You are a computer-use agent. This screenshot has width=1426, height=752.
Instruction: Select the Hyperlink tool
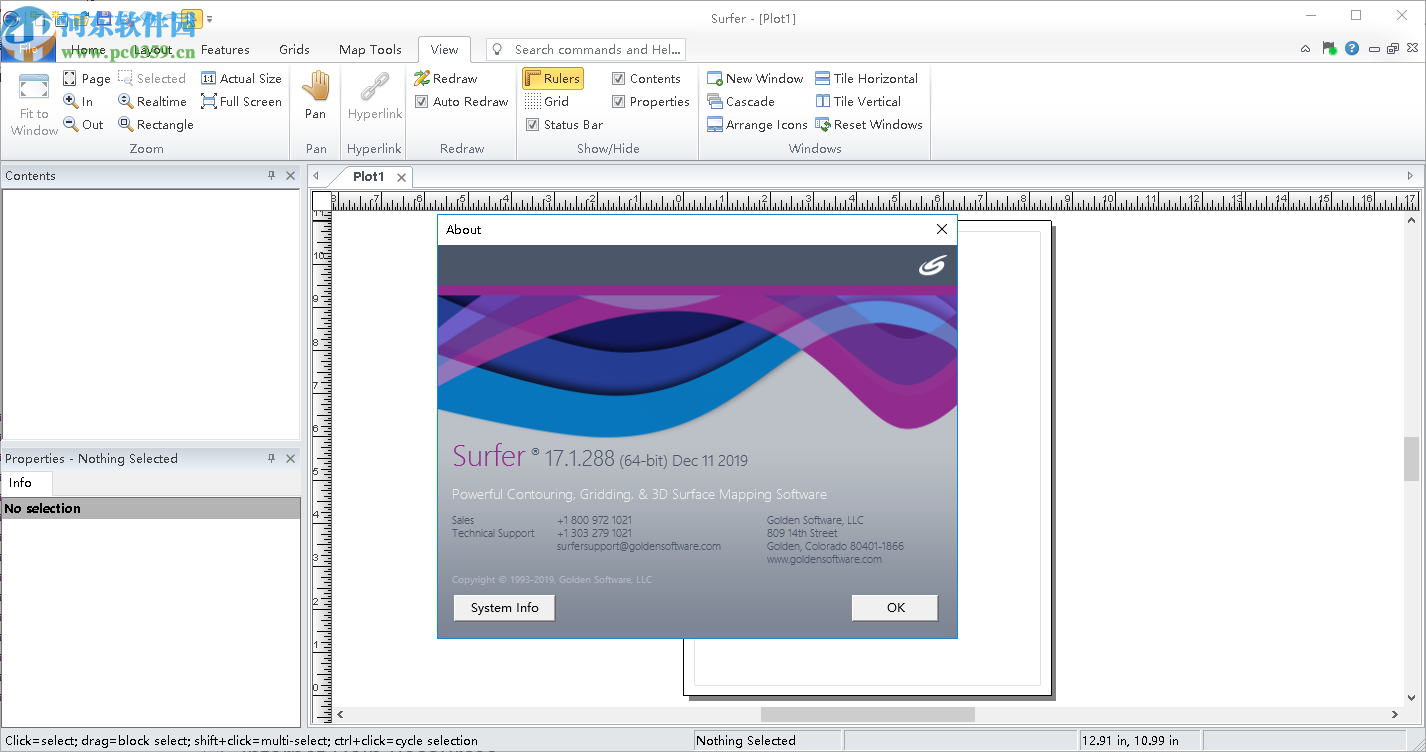click(x=373, y=100)
